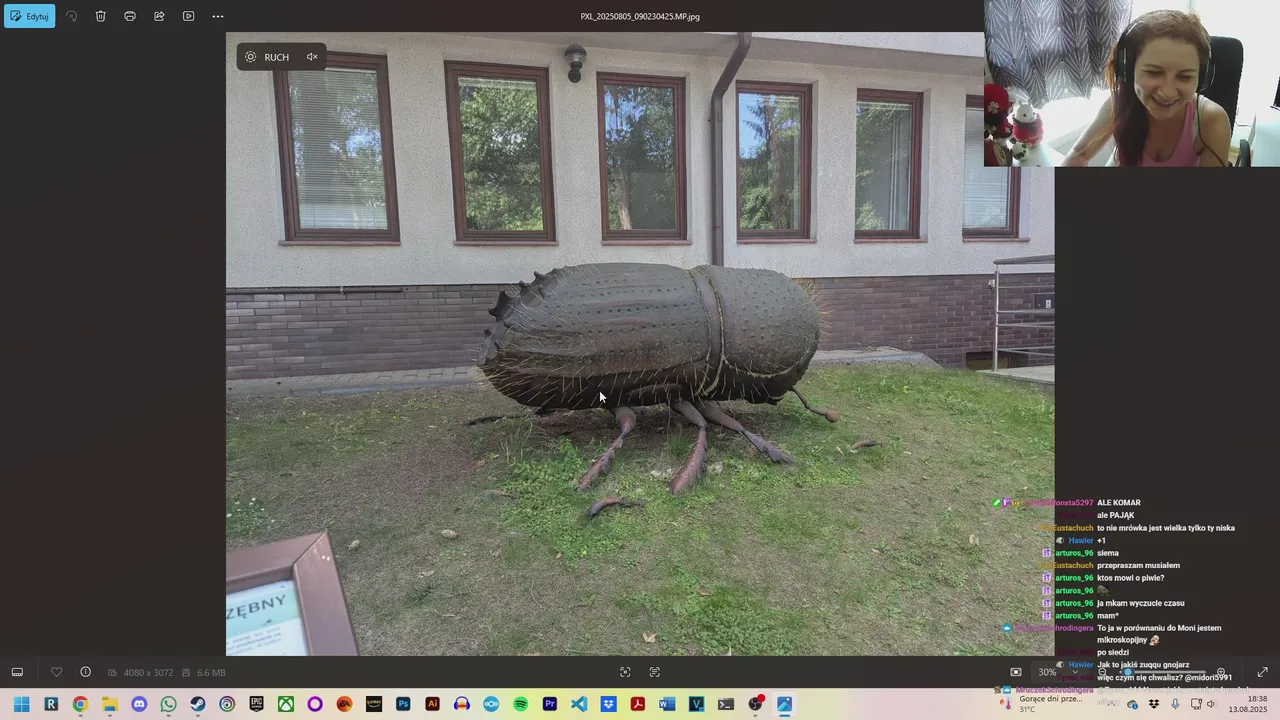Open Spotify from the taskbar
The width and height of the screenshot is (1280, 720).
click(520, 704)
